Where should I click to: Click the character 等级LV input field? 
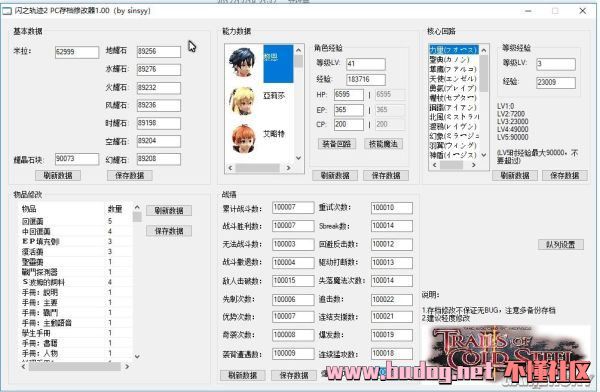tap(365, 64)
